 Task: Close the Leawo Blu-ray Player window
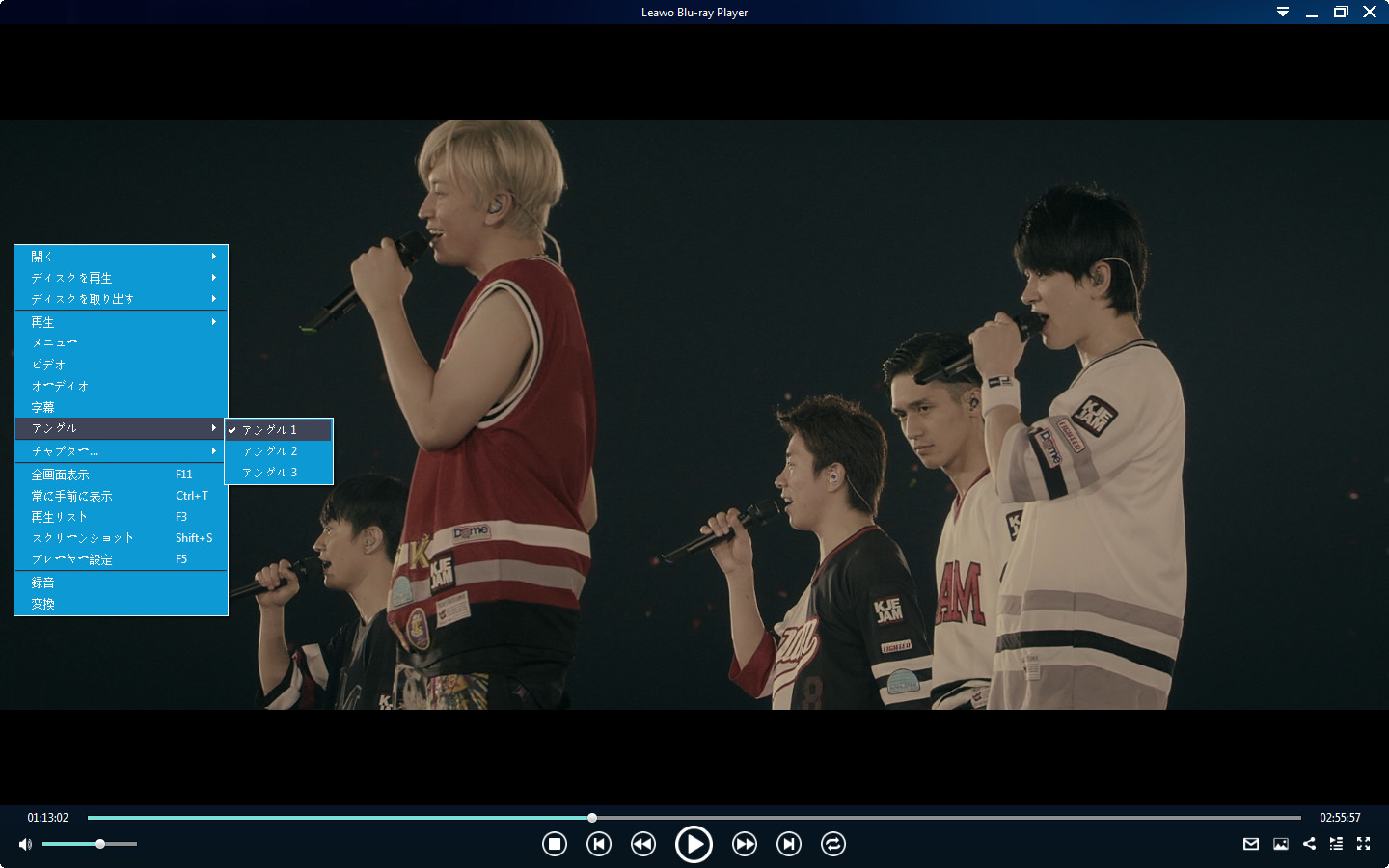(1370, 12)
